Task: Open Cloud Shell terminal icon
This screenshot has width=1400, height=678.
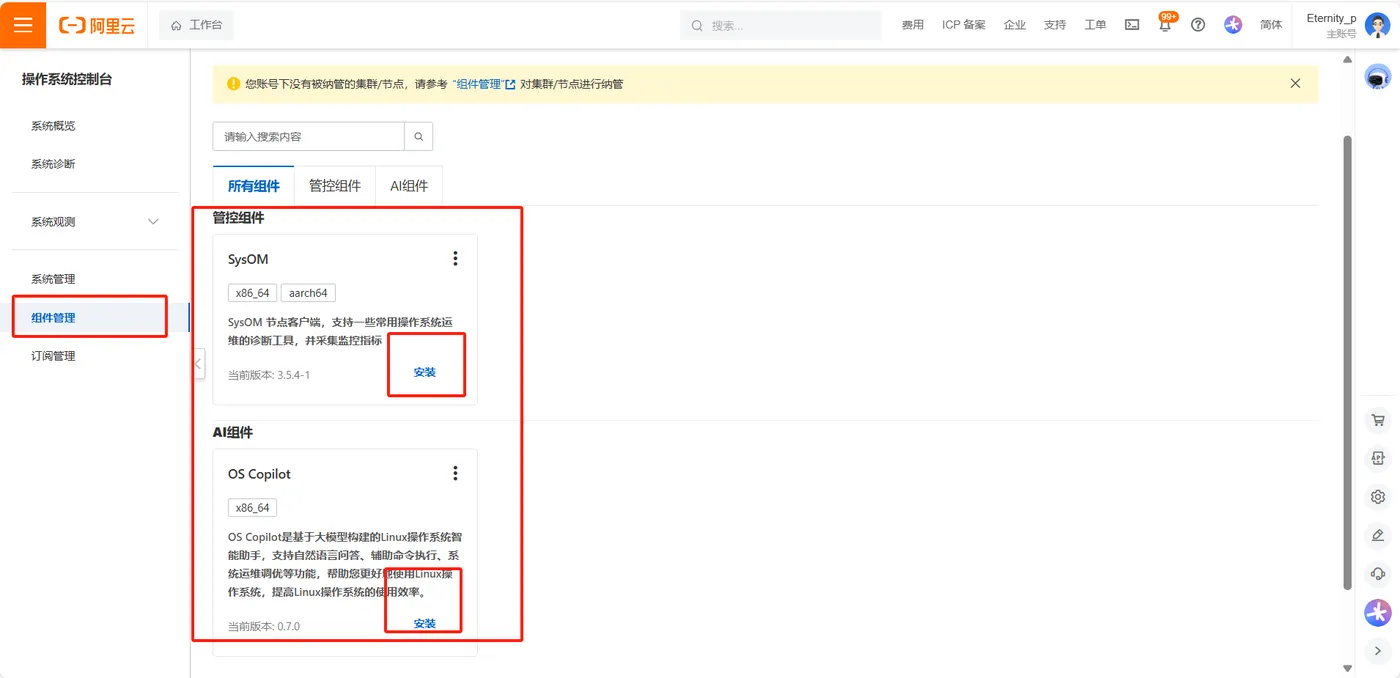Action: (1132, 25)
